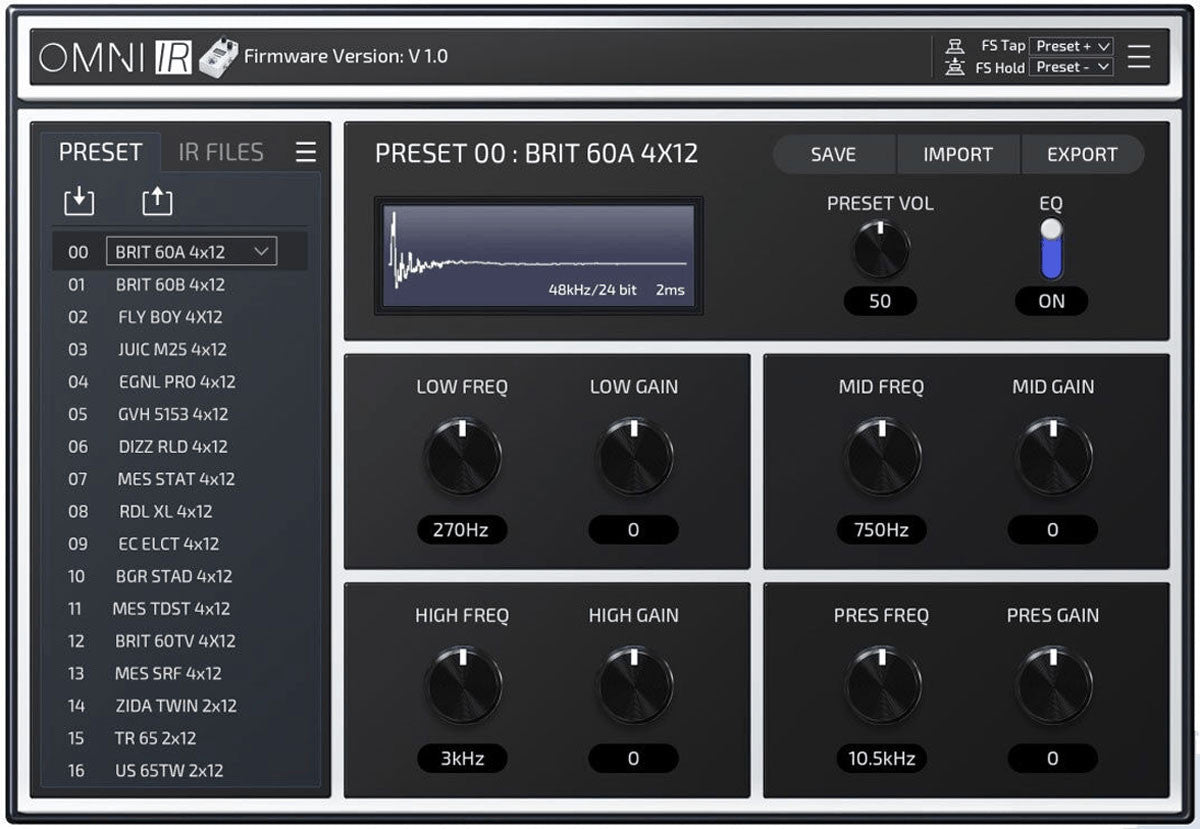Viewport: 1200px width, 829px height.
Task: Select preset 01 BRIT 60B 4x12
Action: click(x=180, y=285)
